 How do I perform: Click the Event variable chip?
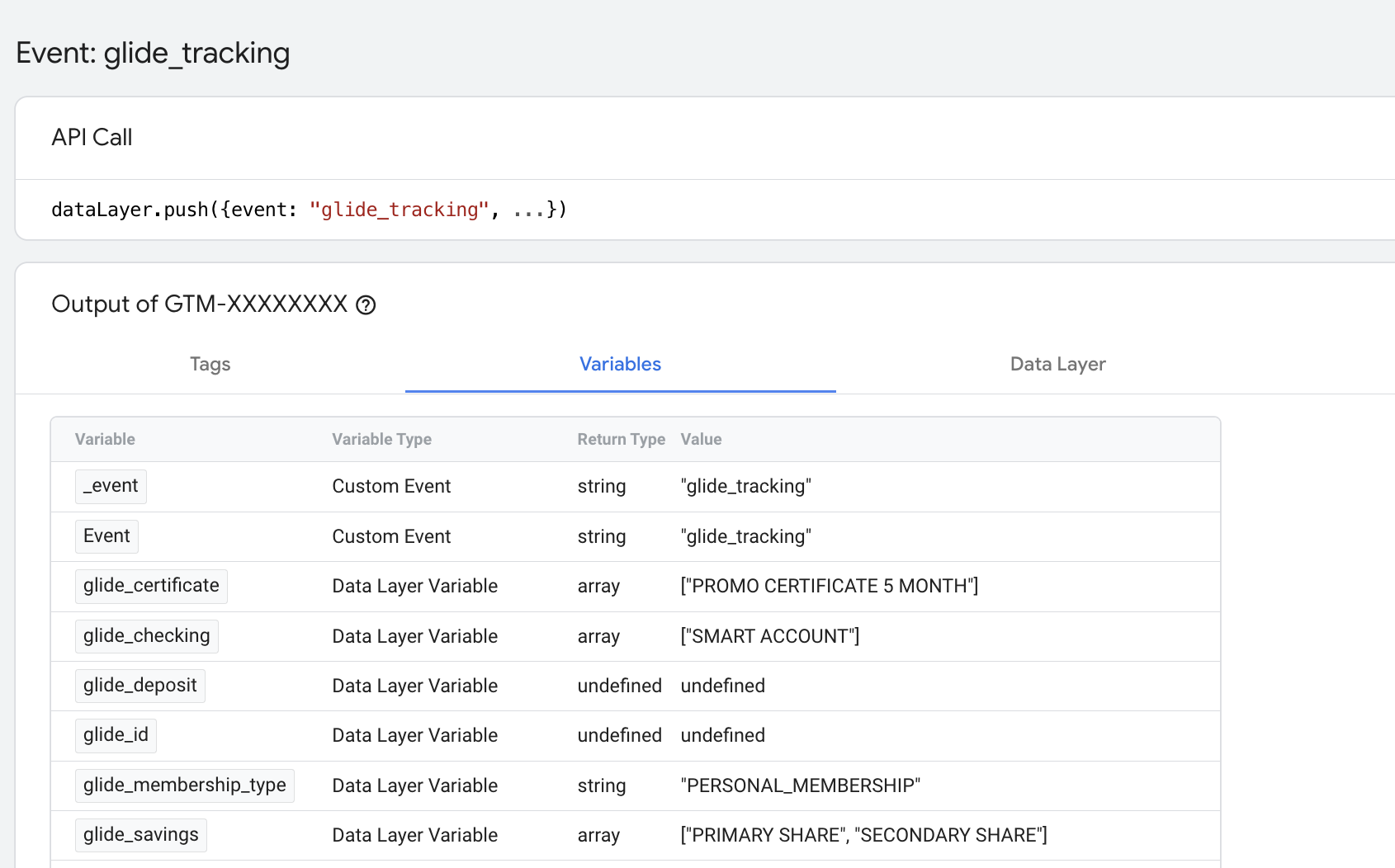(x=106, y=536)
